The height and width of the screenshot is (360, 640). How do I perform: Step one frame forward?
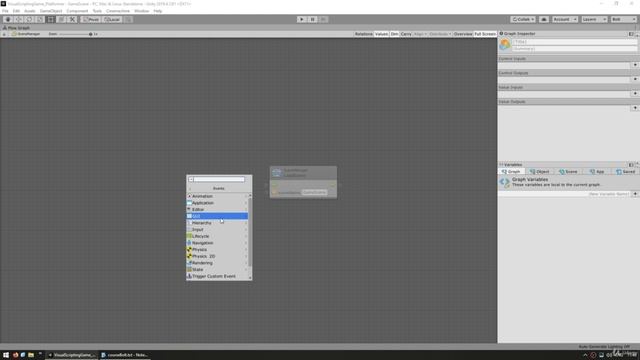pos(323,19)
